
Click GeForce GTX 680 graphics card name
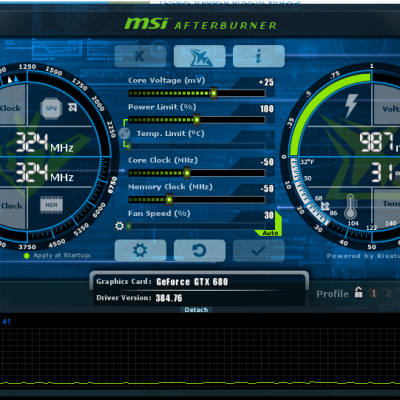click(x=192, y=282)
